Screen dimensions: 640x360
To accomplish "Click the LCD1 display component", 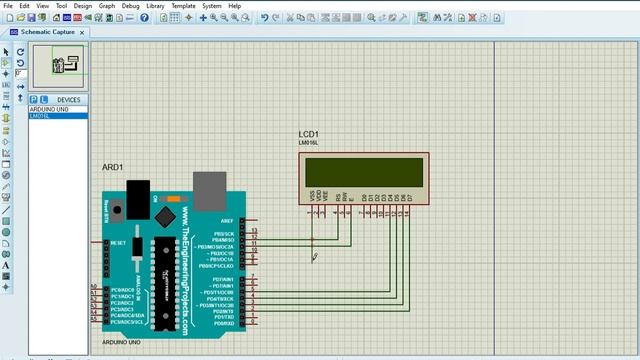I will [x=364, y=178].
